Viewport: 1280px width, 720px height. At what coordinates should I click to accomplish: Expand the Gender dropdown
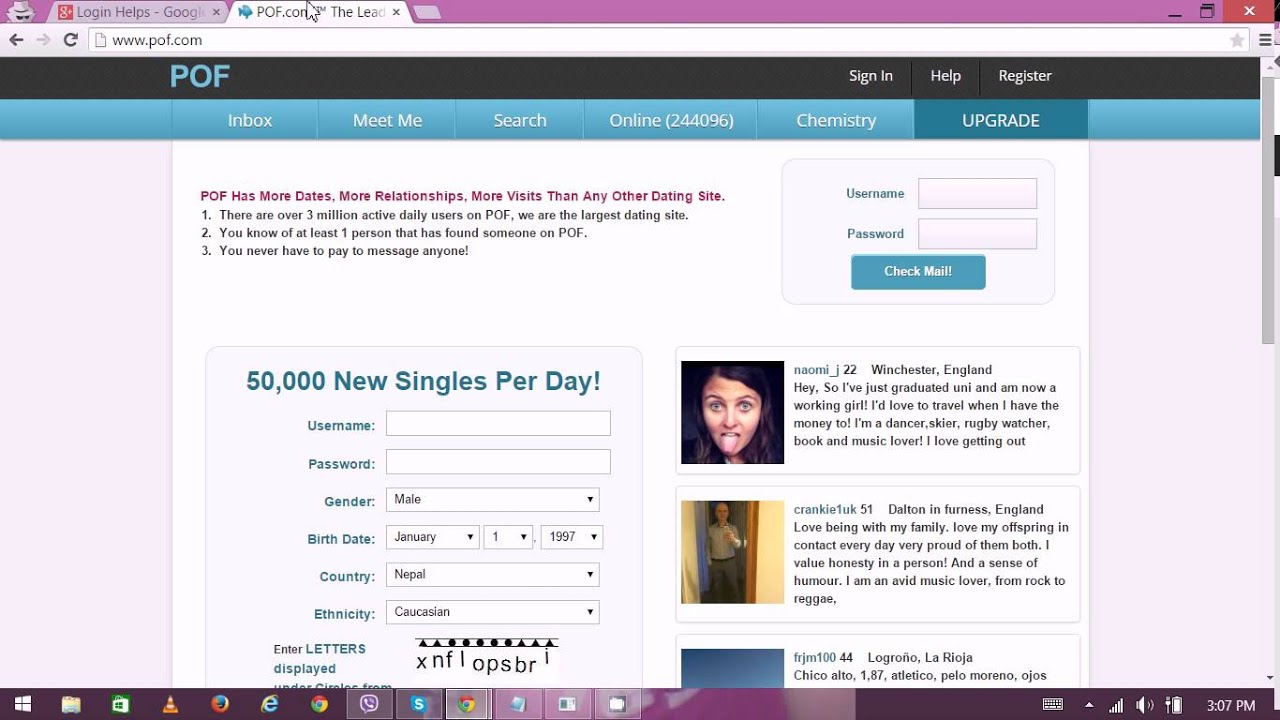coord(493,500)
